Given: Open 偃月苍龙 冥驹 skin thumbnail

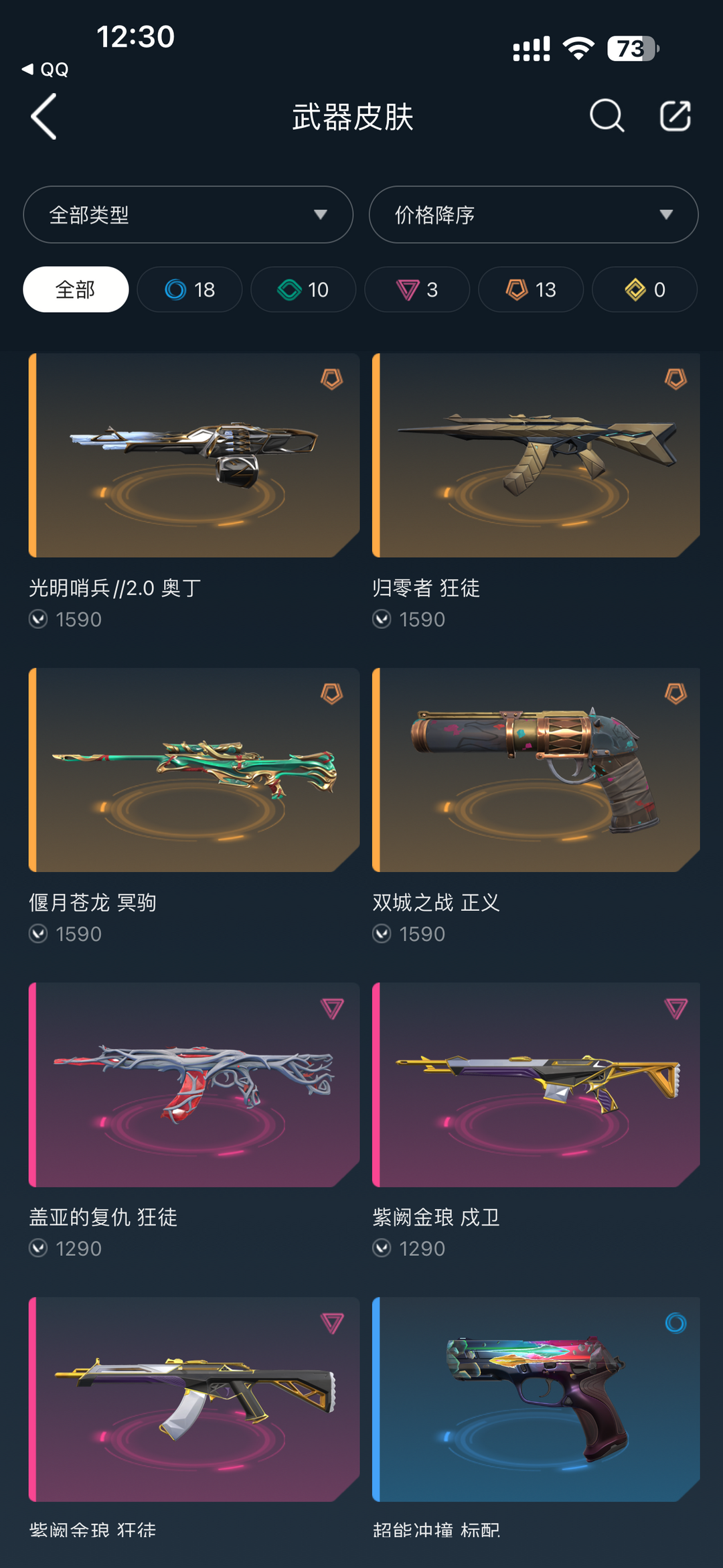Looking at the screenshot, I should 194,770.
